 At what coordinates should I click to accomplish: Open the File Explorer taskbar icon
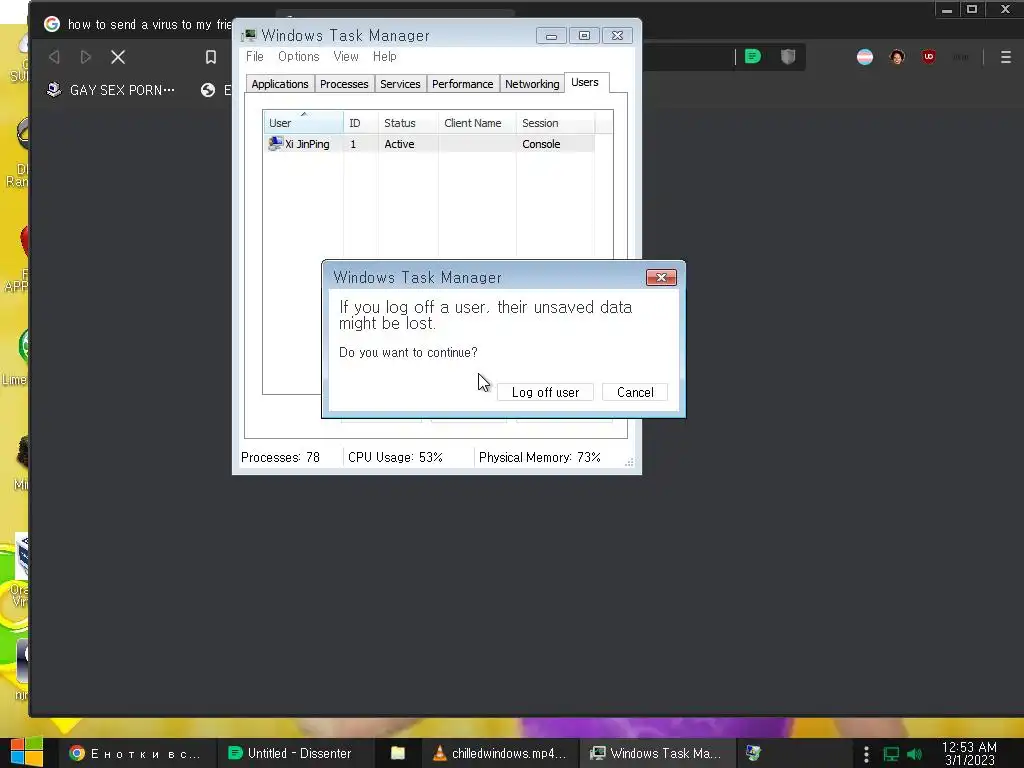(x=398, y=754)
